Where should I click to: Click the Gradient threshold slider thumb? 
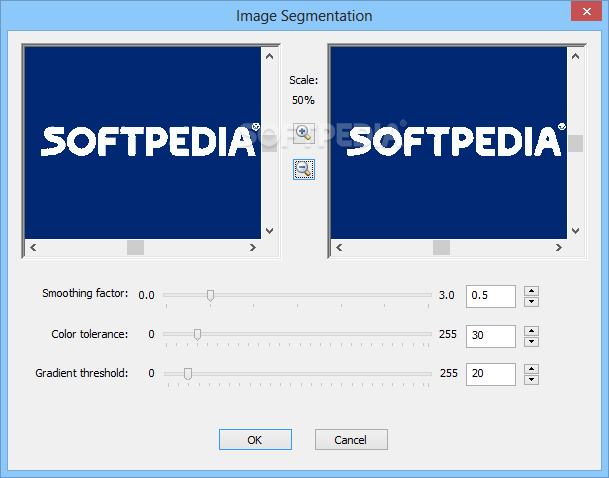(188, 374)
